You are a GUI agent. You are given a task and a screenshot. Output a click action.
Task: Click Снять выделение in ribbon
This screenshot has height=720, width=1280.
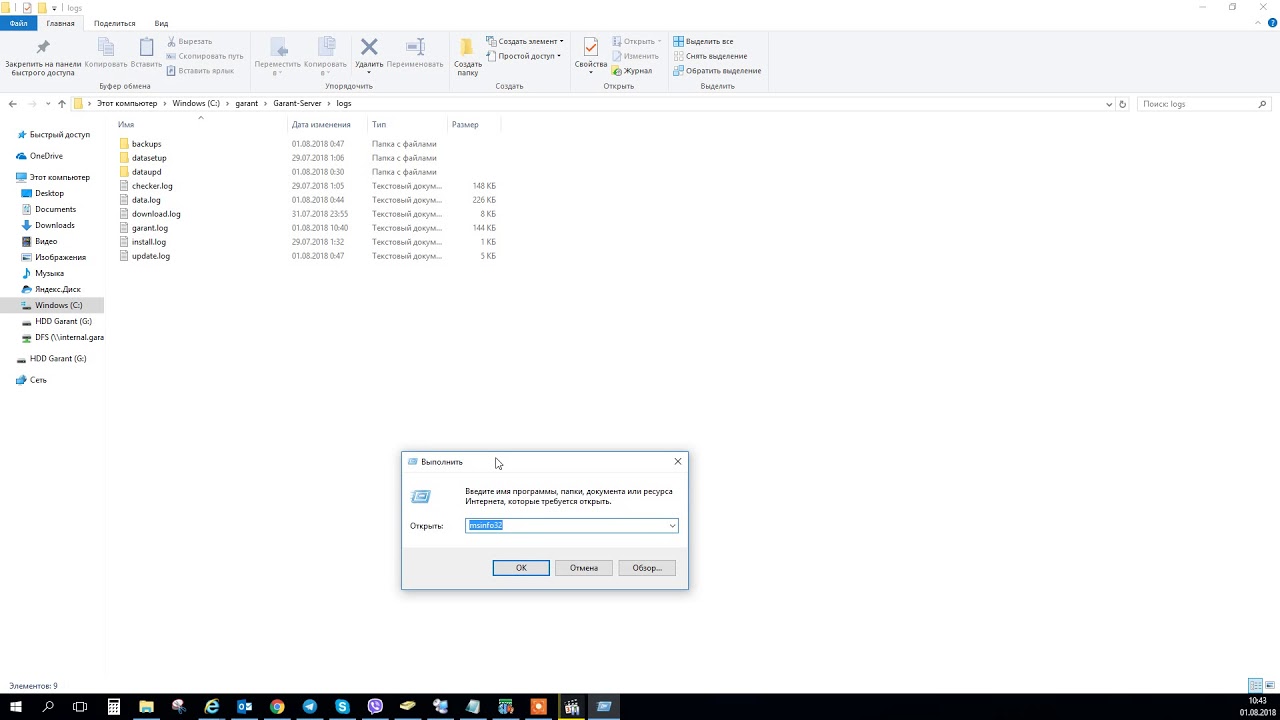[709, 56]
